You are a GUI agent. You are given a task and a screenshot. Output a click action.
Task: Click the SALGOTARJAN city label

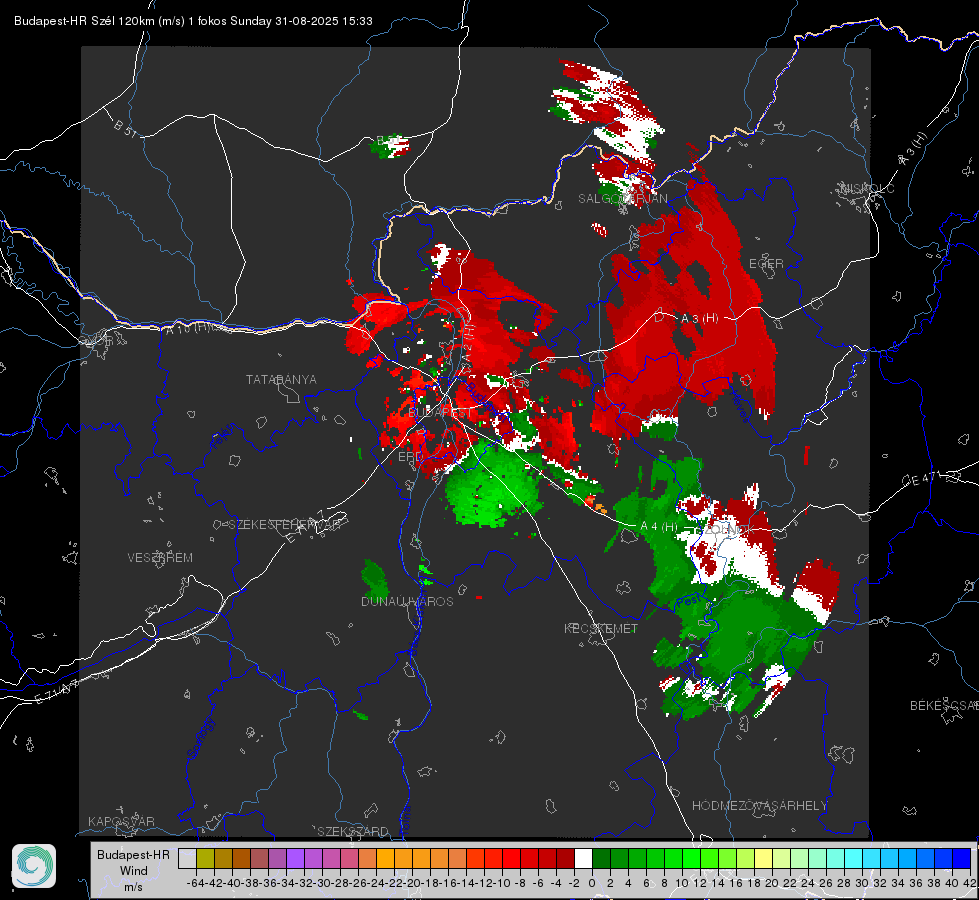[622, 199]
